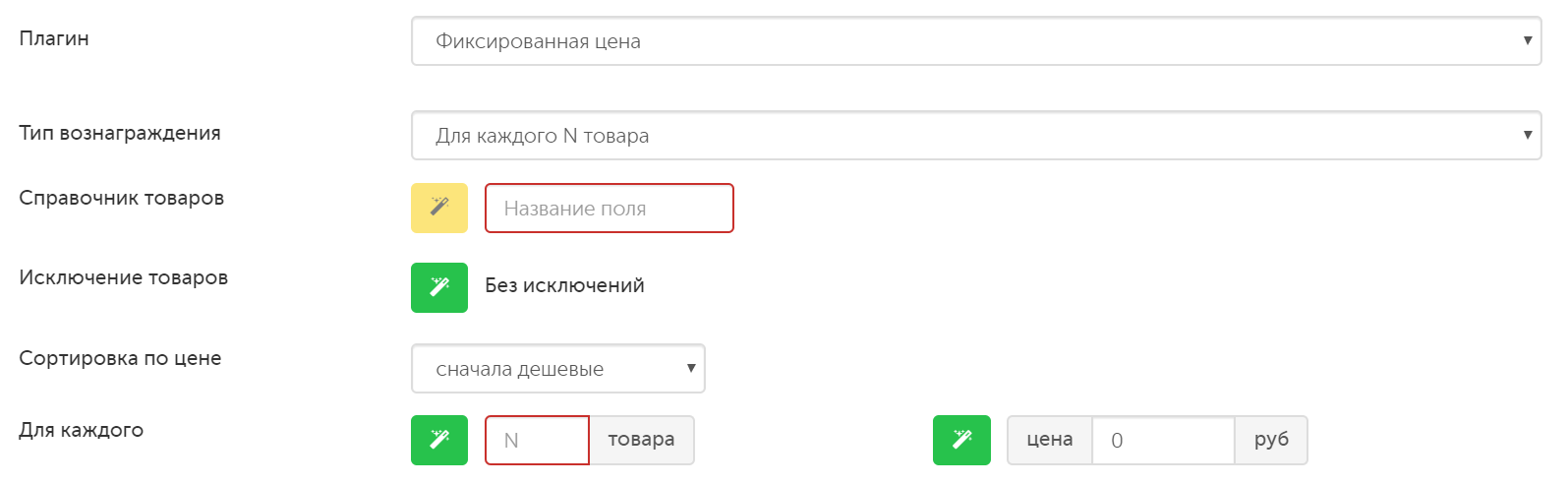Click into the N quantity input
Screen dimensions: 1568x484
(537, 440)
